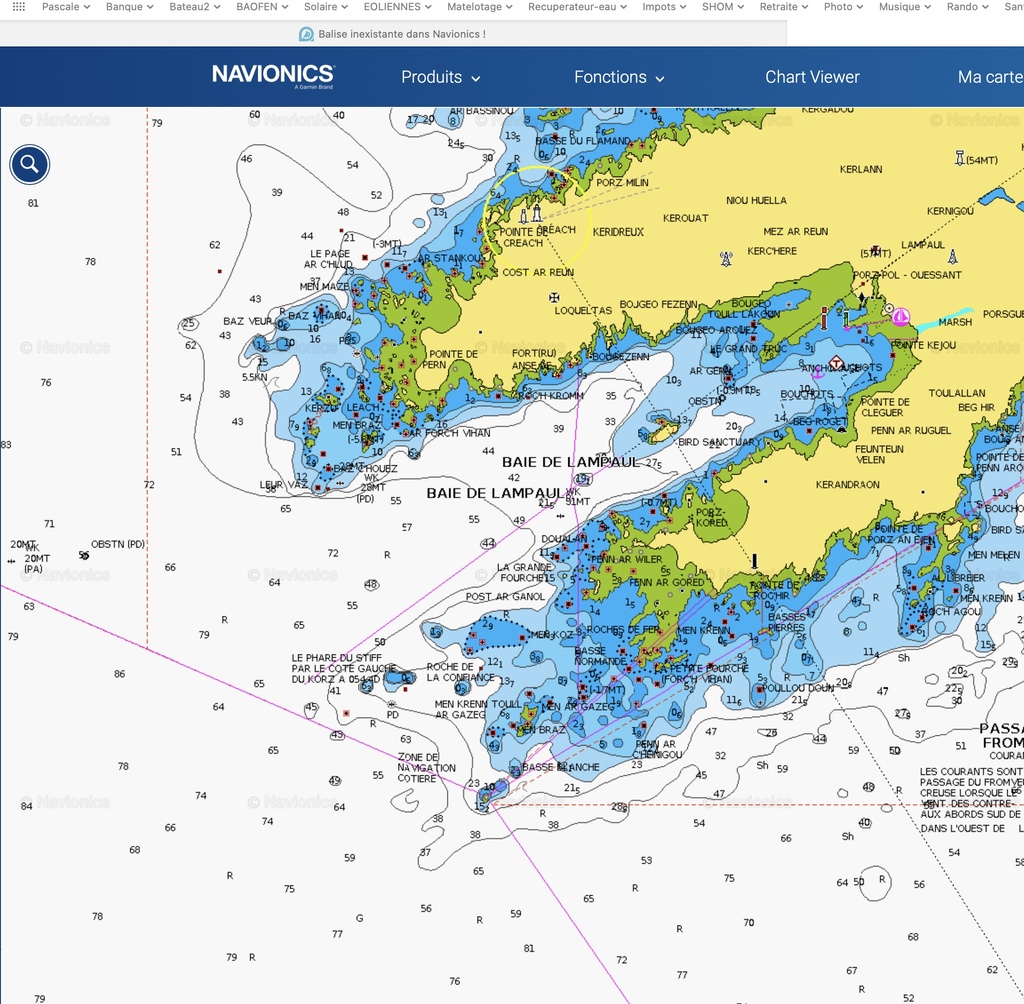Click the KERNIGOU place label

pos(950,211)
